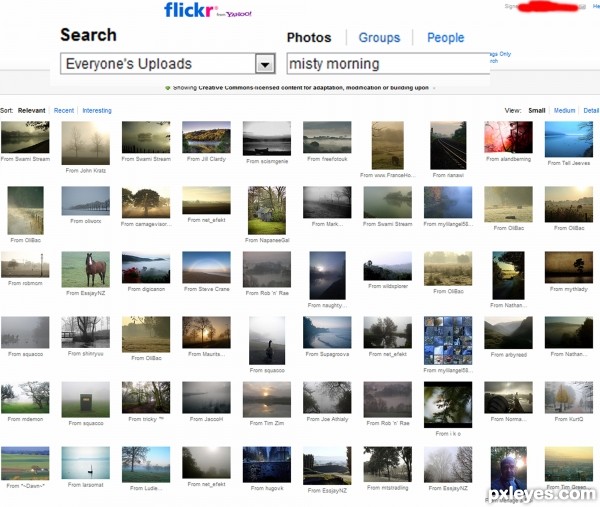Image resolution: width=600 pixels, height=507 pixels.
Task: Open photo from Joe Athialy
Action: pos(327,397)
